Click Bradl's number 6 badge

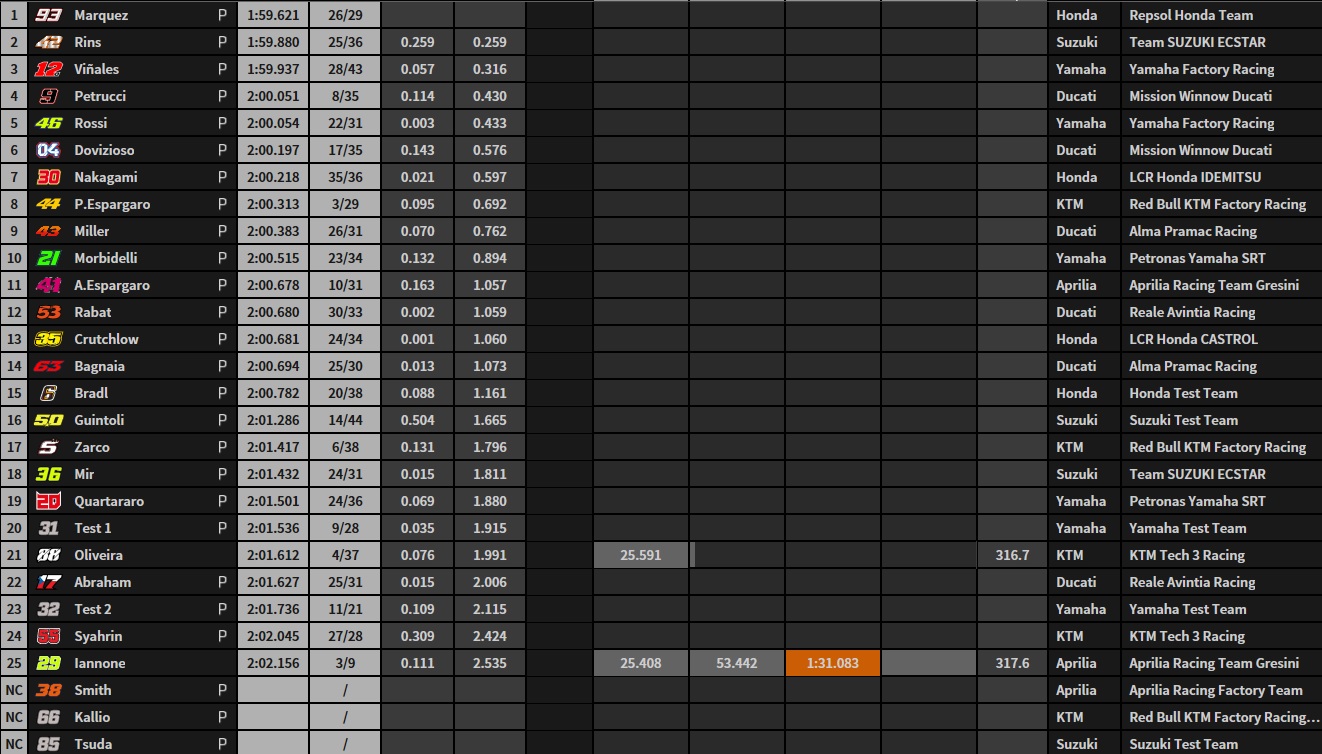coord(48,393)
